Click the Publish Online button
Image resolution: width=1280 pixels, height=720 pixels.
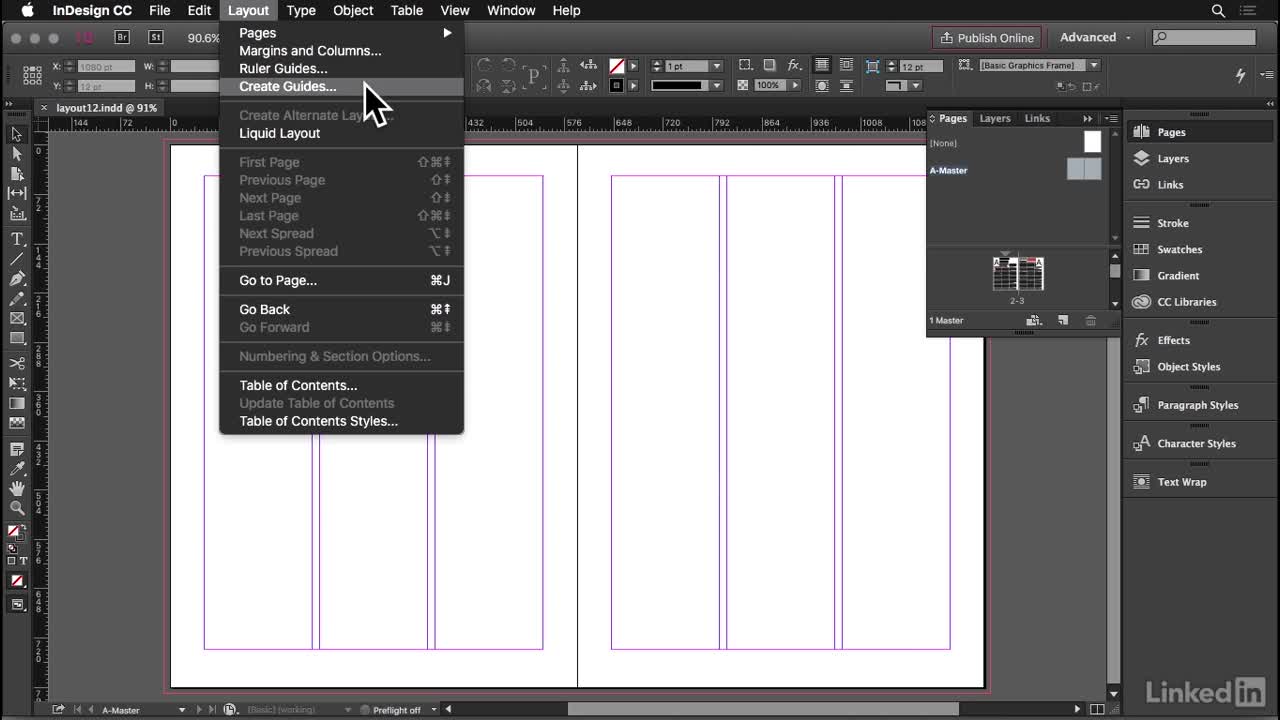987,37
